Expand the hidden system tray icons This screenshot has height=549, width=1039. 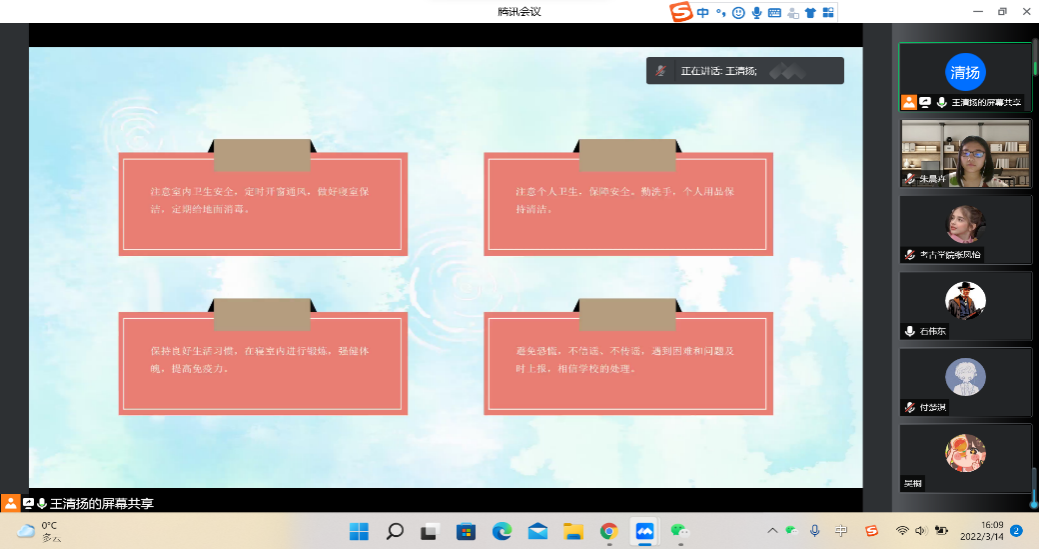pos(772,531)
